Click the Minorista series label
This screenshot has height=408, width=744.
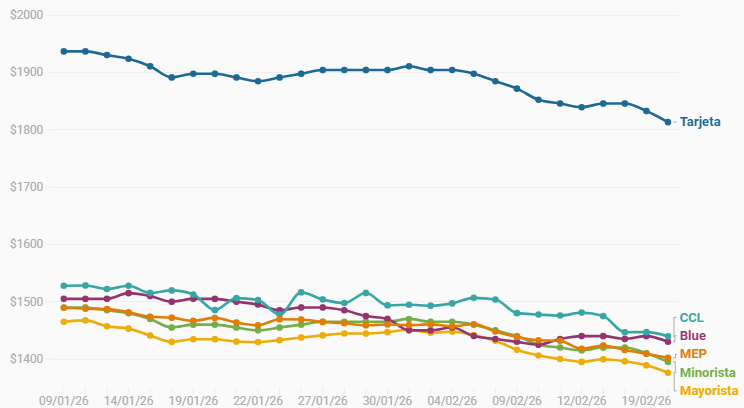707,372
